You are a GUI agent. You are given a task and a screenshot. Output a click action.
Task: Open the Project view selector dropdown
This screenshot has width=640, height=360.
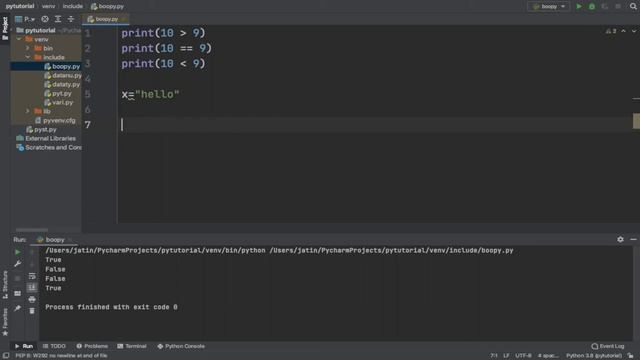click(x=25, y=19)
